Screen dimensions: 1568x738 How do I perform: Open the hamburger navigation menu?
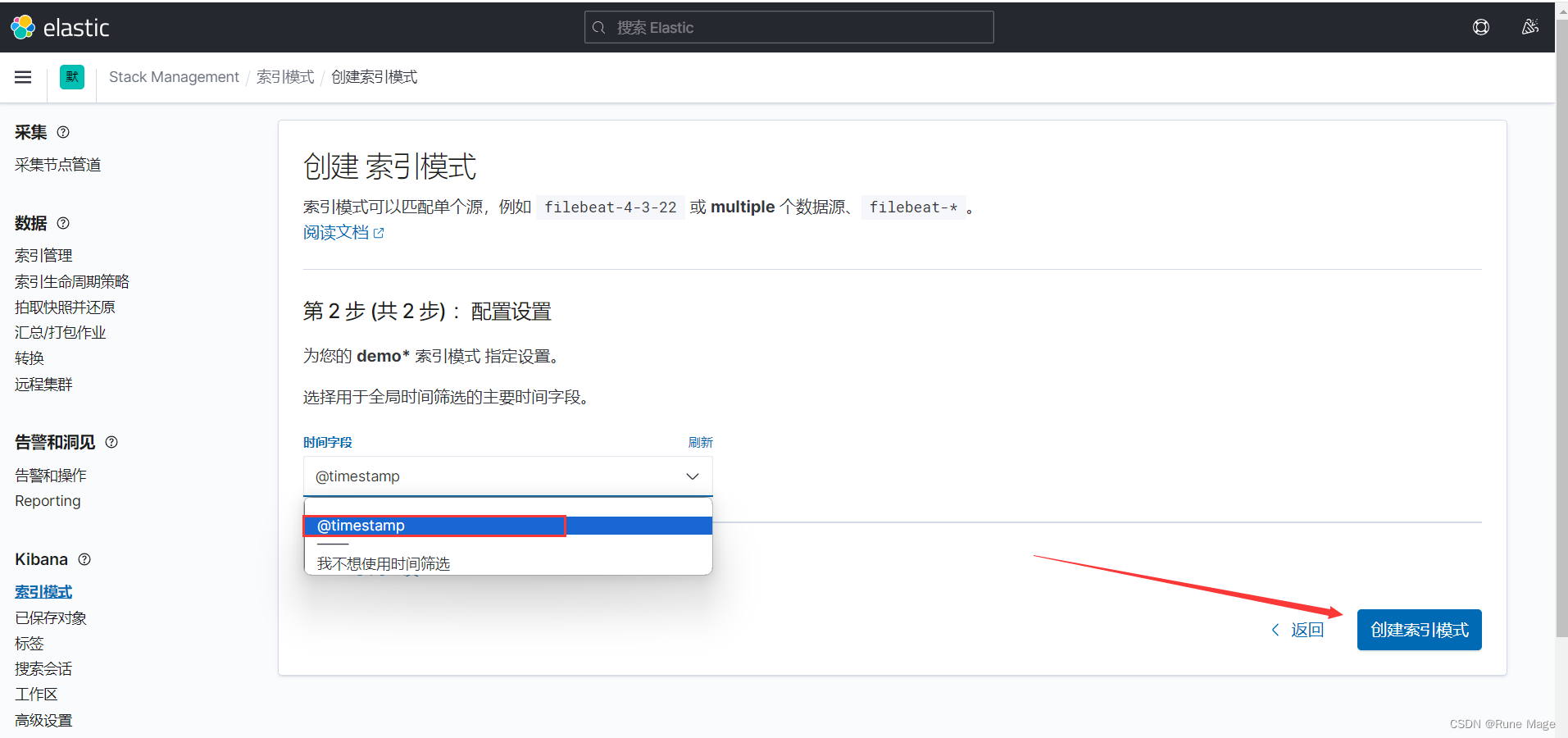[x=23, y=77]
